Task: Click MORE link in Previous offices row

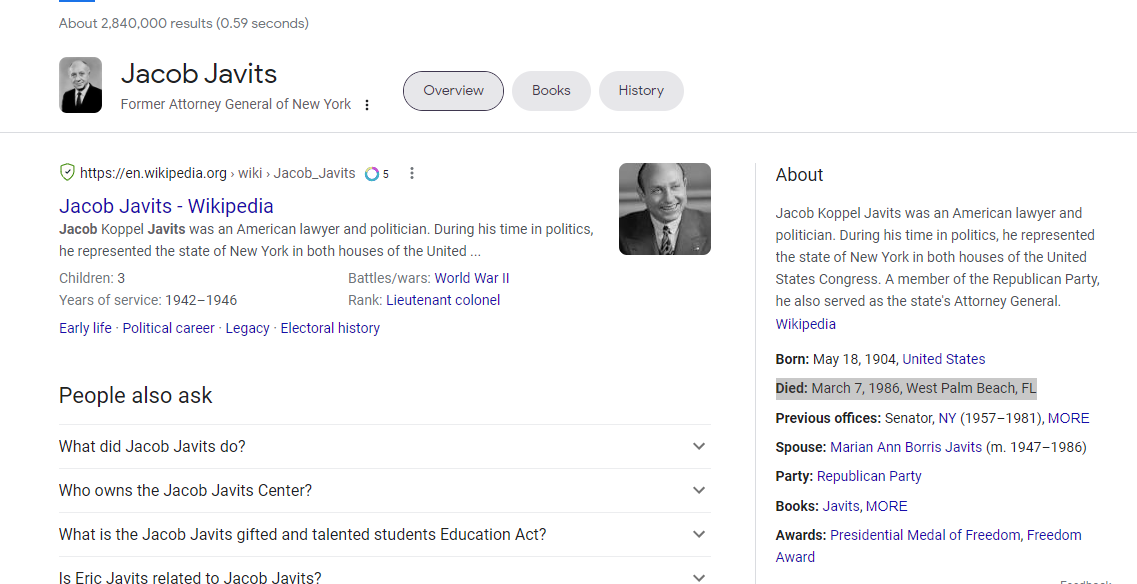Action: pyautogui.click(x=1068, y=418)
